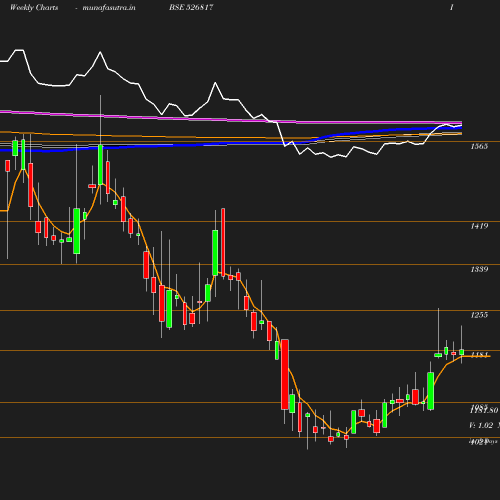500x500 pixels.
Task: Click the 1419 price level label
Action: click(479, 226)
